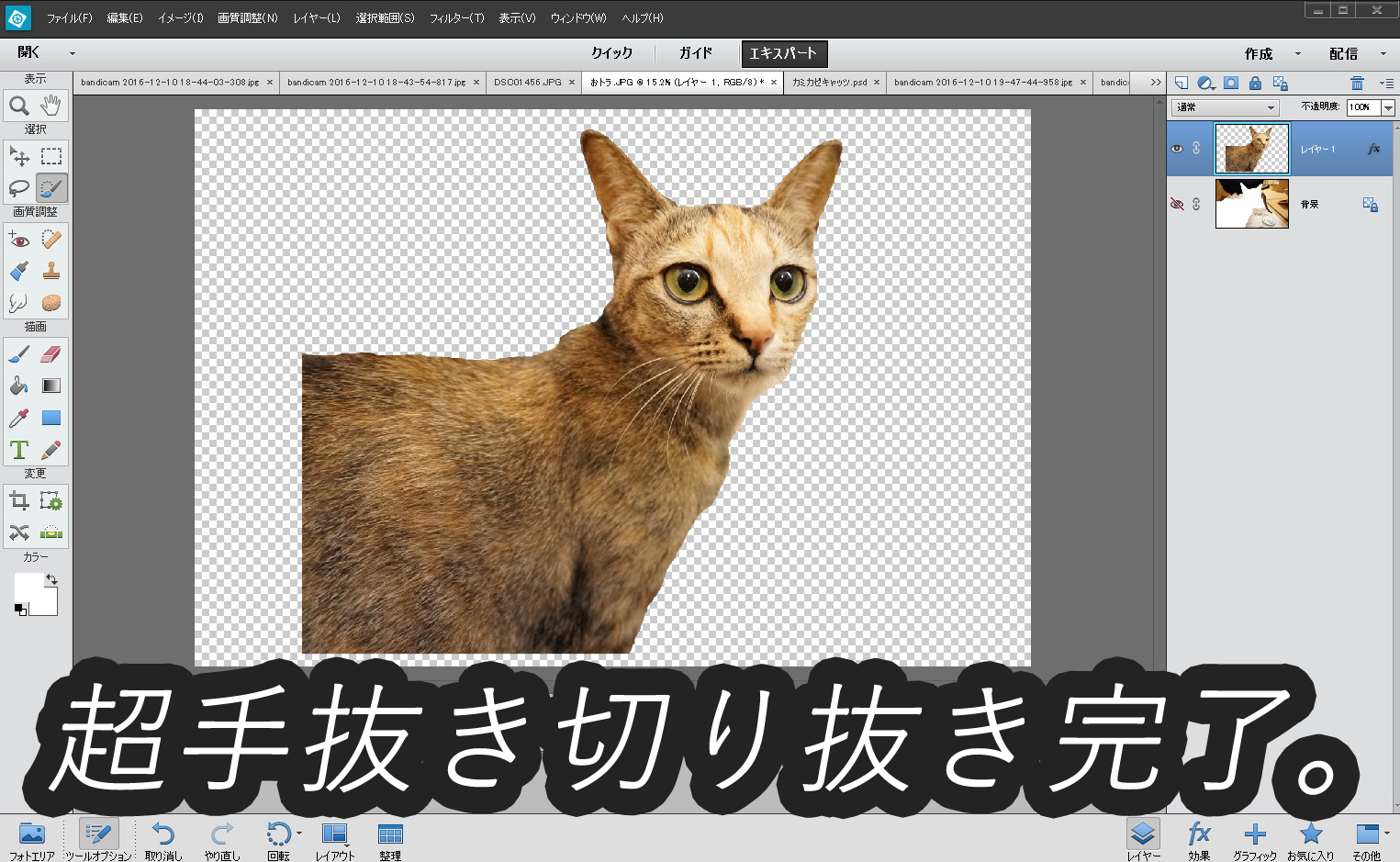Lock all pixels of the layer

coord(1255,83)
